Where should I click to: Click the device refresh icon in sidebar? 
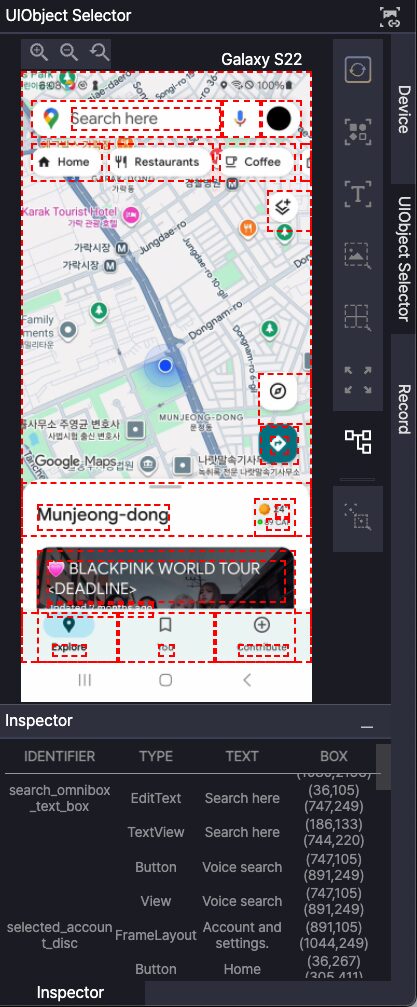click(x=358, y=70)
